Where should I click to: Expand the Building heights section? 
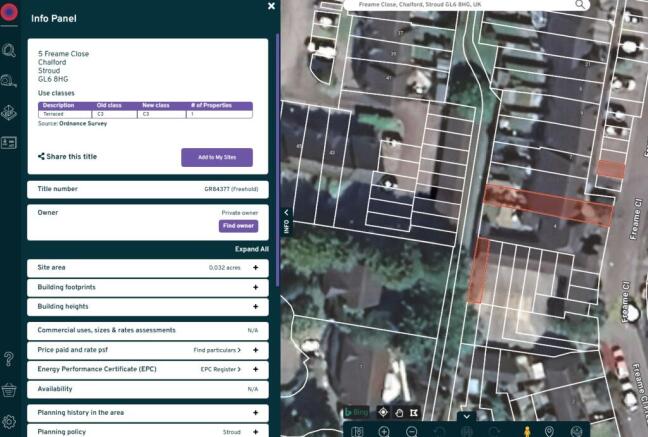255,306
